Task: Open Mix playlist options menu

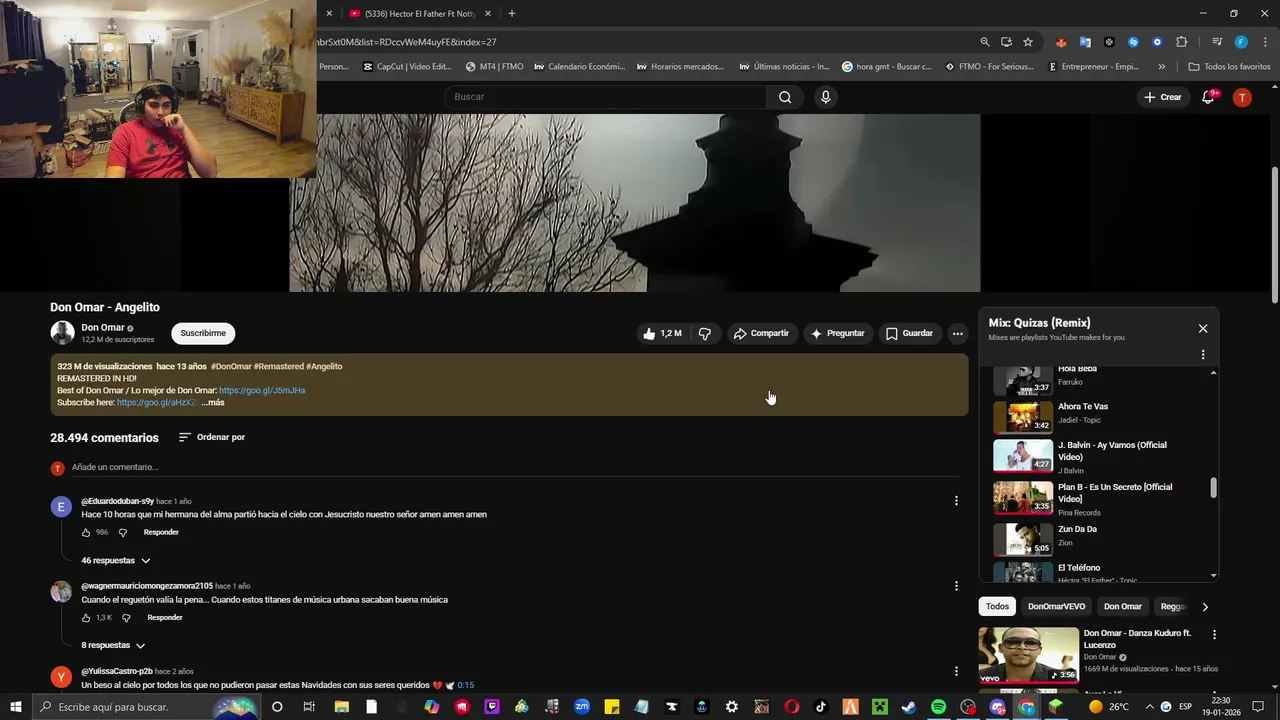Action: point(1203,355)
